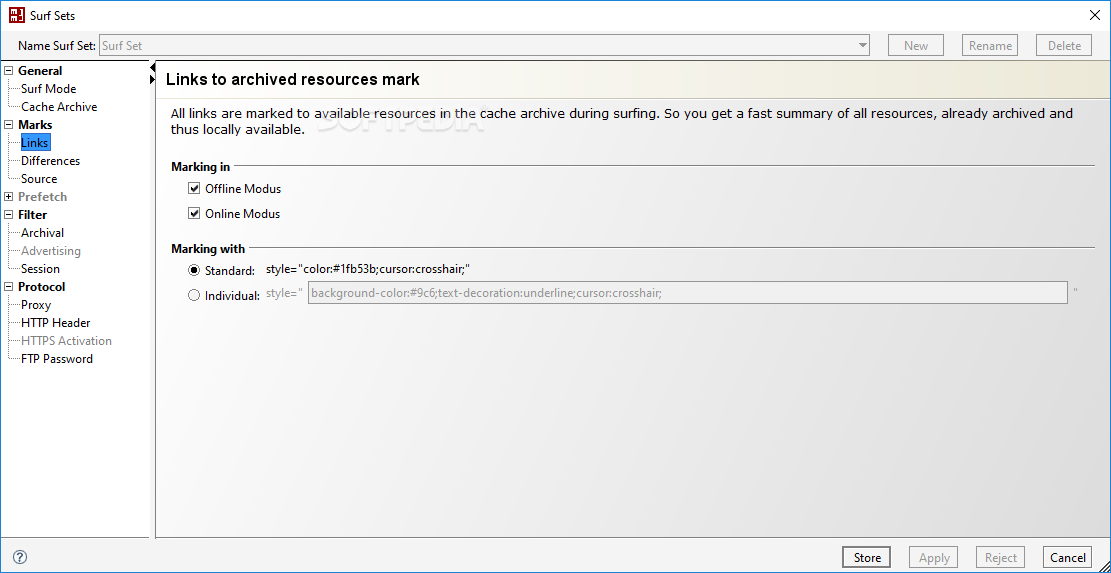Click the Protocol category label
Image resolution: width=1111 pixels, height=573 pixels.
(x=41, y=287)
